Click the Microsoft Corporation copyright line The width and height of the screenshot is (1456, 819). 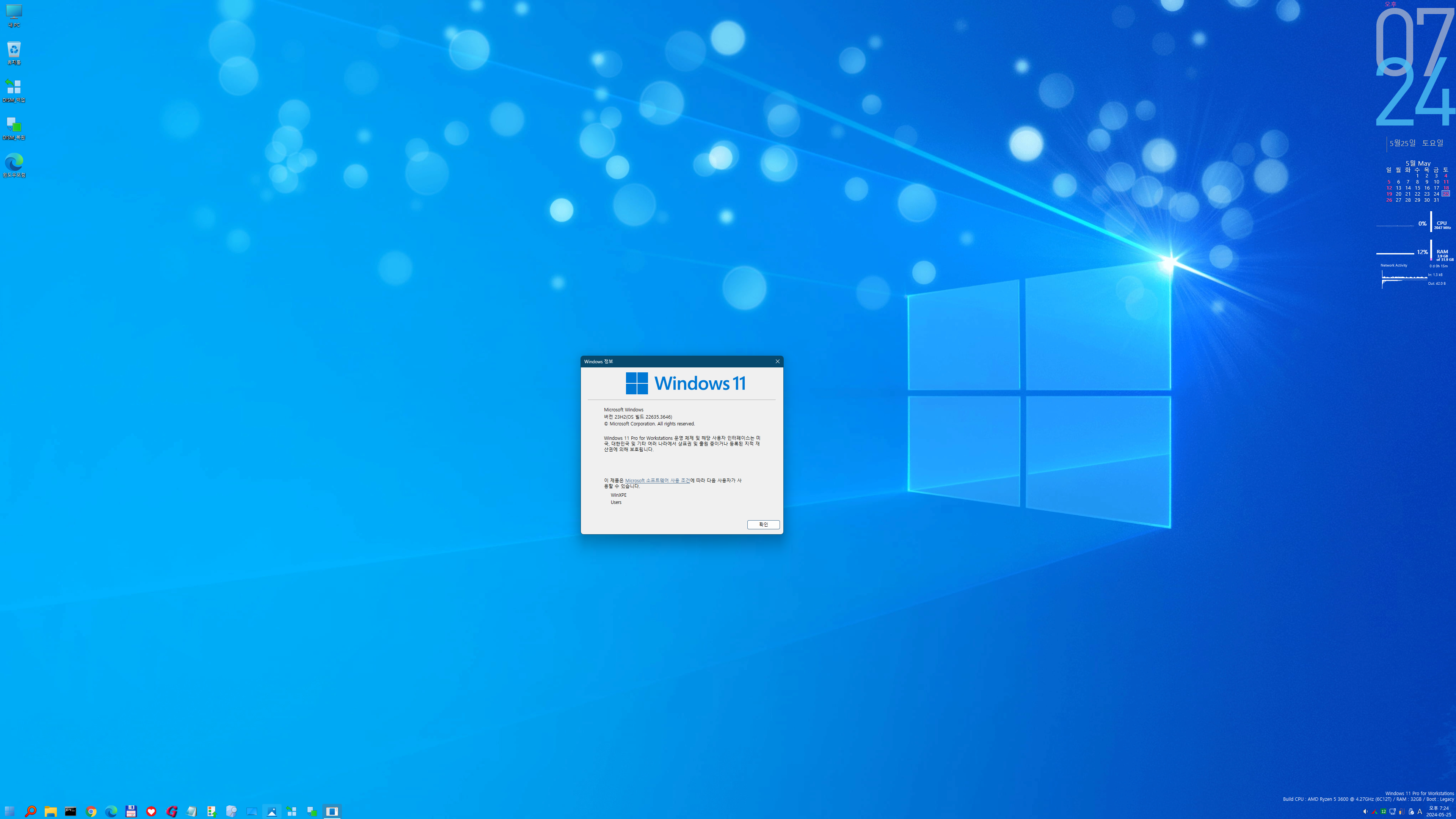tap(649, 424)
